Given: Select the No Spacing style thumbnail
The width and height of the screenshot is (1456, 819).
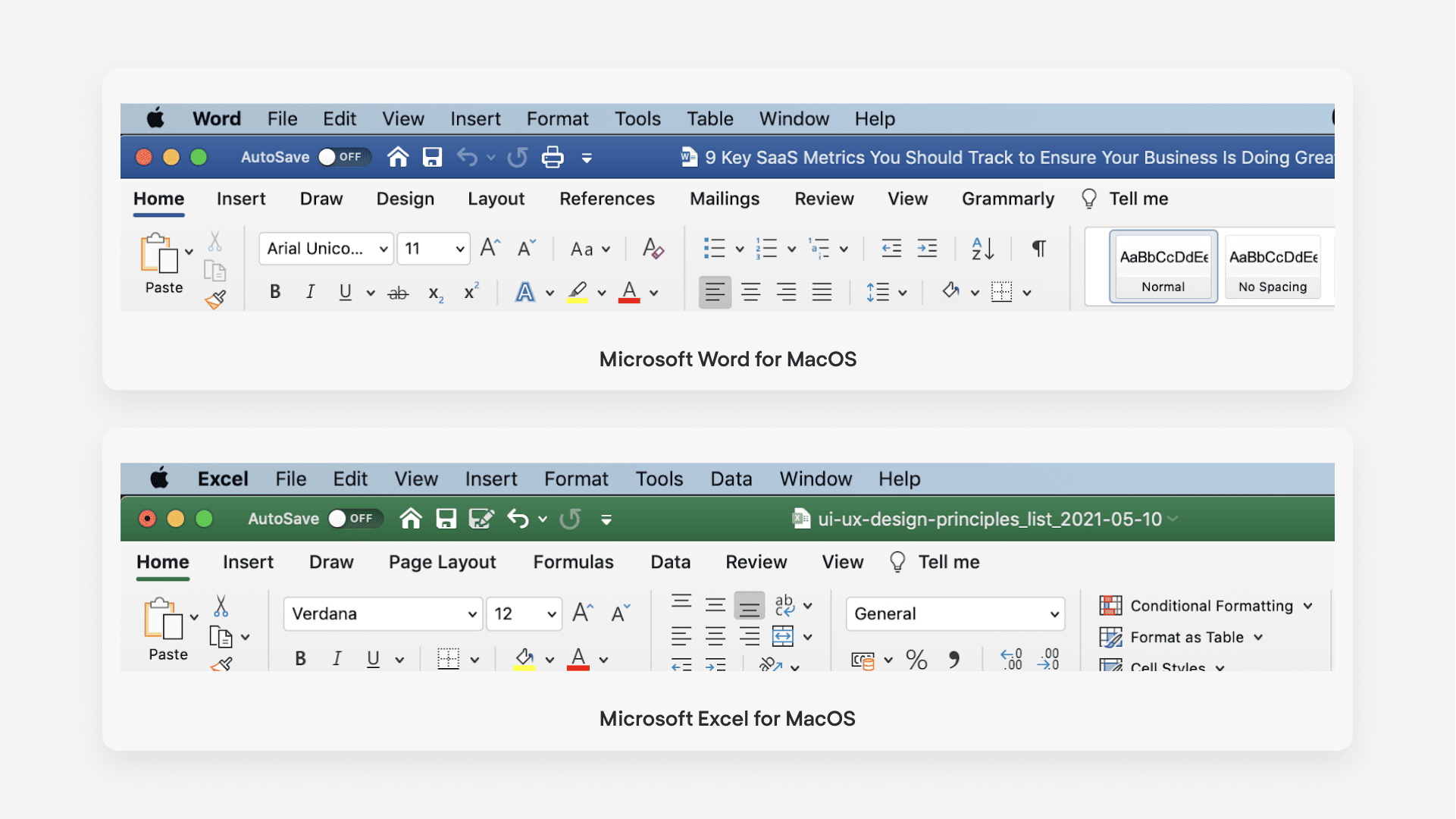Looking at the screenshot, I should (1273, 266).
